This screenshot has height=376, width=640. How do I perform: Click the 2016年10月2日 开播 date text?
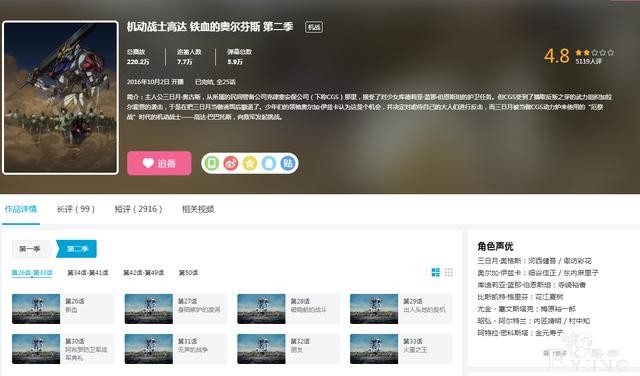(155, 82)
